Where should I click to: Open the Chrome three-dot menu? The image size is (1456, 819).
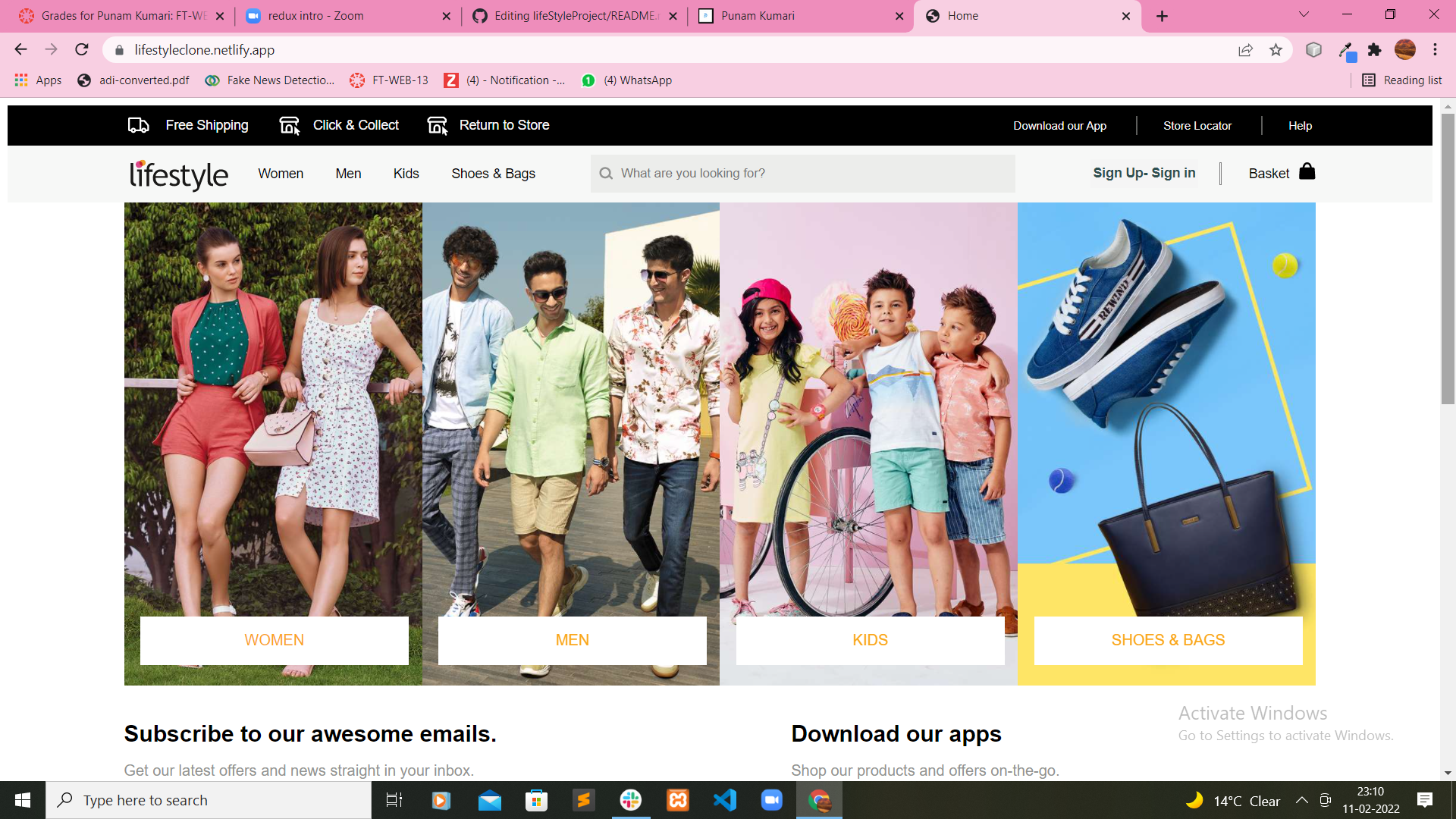point(1435,50)
